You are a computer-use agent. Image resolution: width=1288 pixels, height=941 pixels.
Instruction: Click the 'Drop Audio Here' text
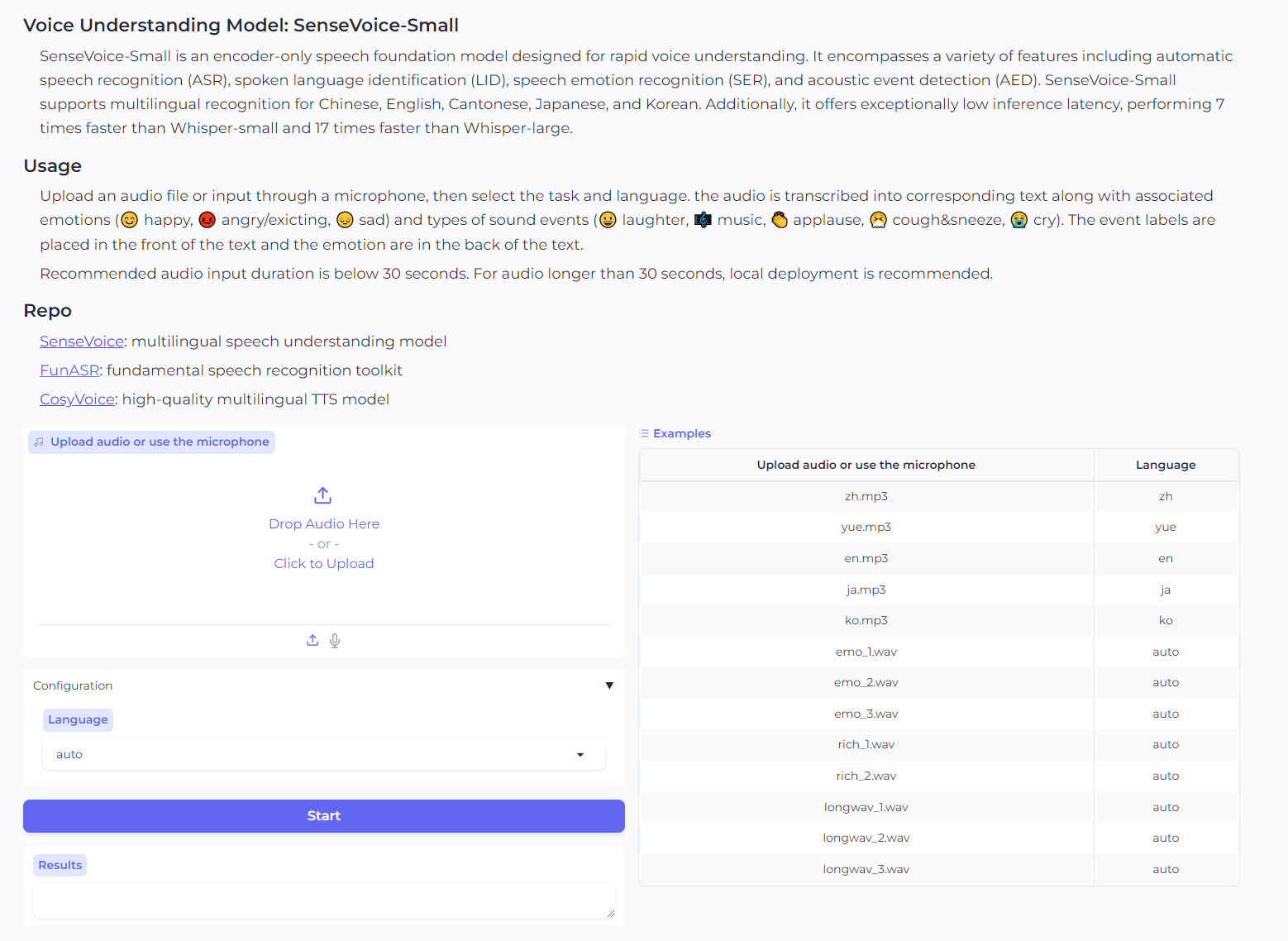(324, 524)
